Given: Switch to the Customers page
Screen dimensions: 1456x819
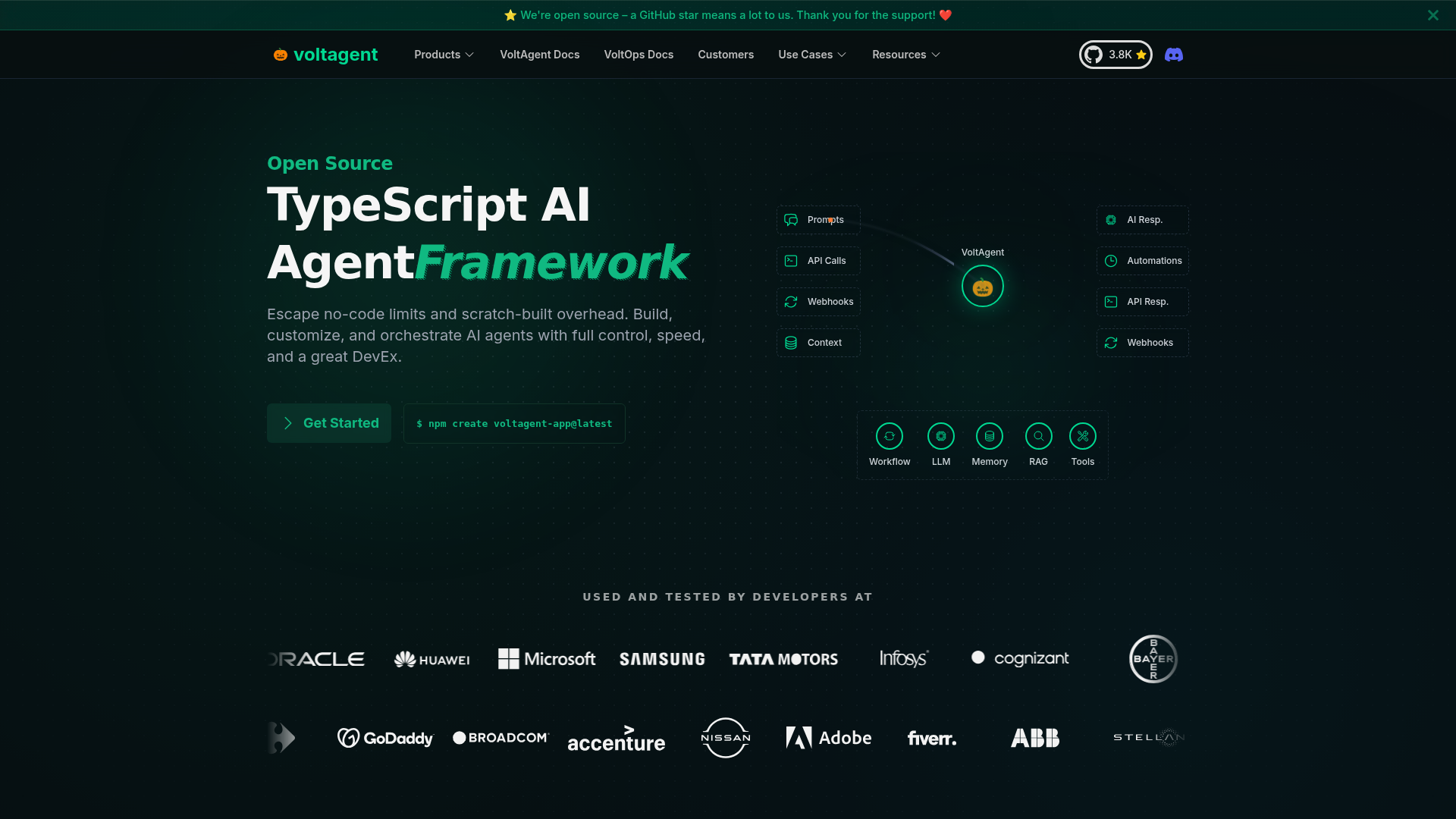Looking at the screenshot, I should pyautogui.click(x=726, y=54).
